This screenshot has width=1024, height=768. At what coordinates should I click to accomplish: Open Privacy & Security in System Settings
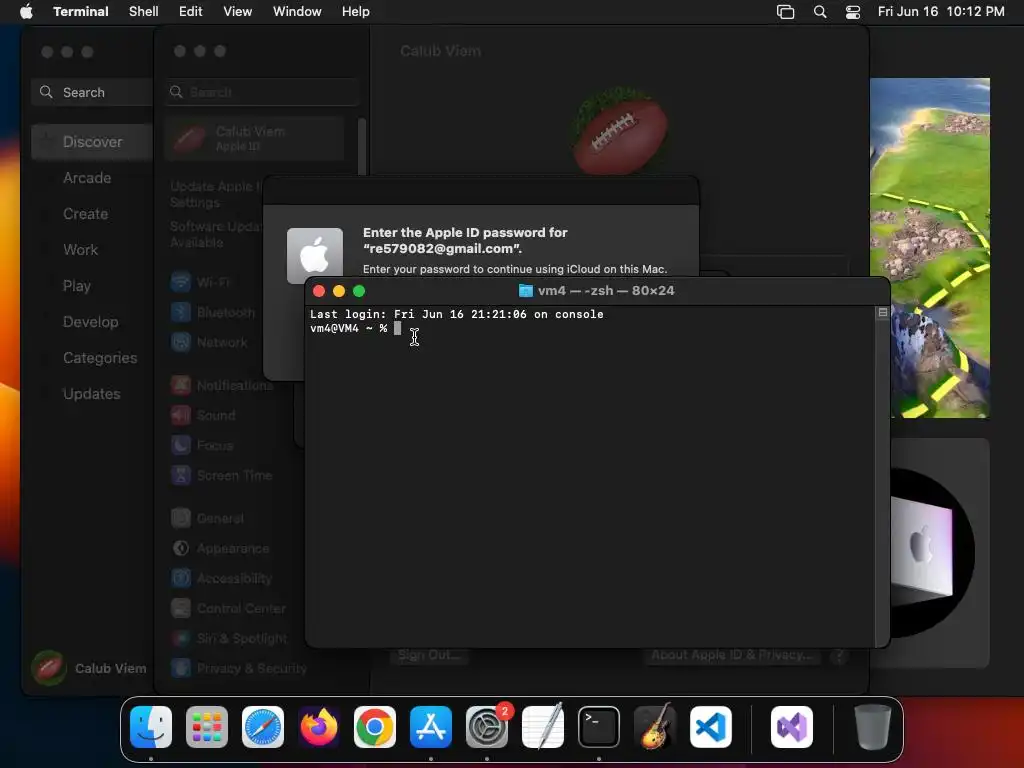[239, 668]
